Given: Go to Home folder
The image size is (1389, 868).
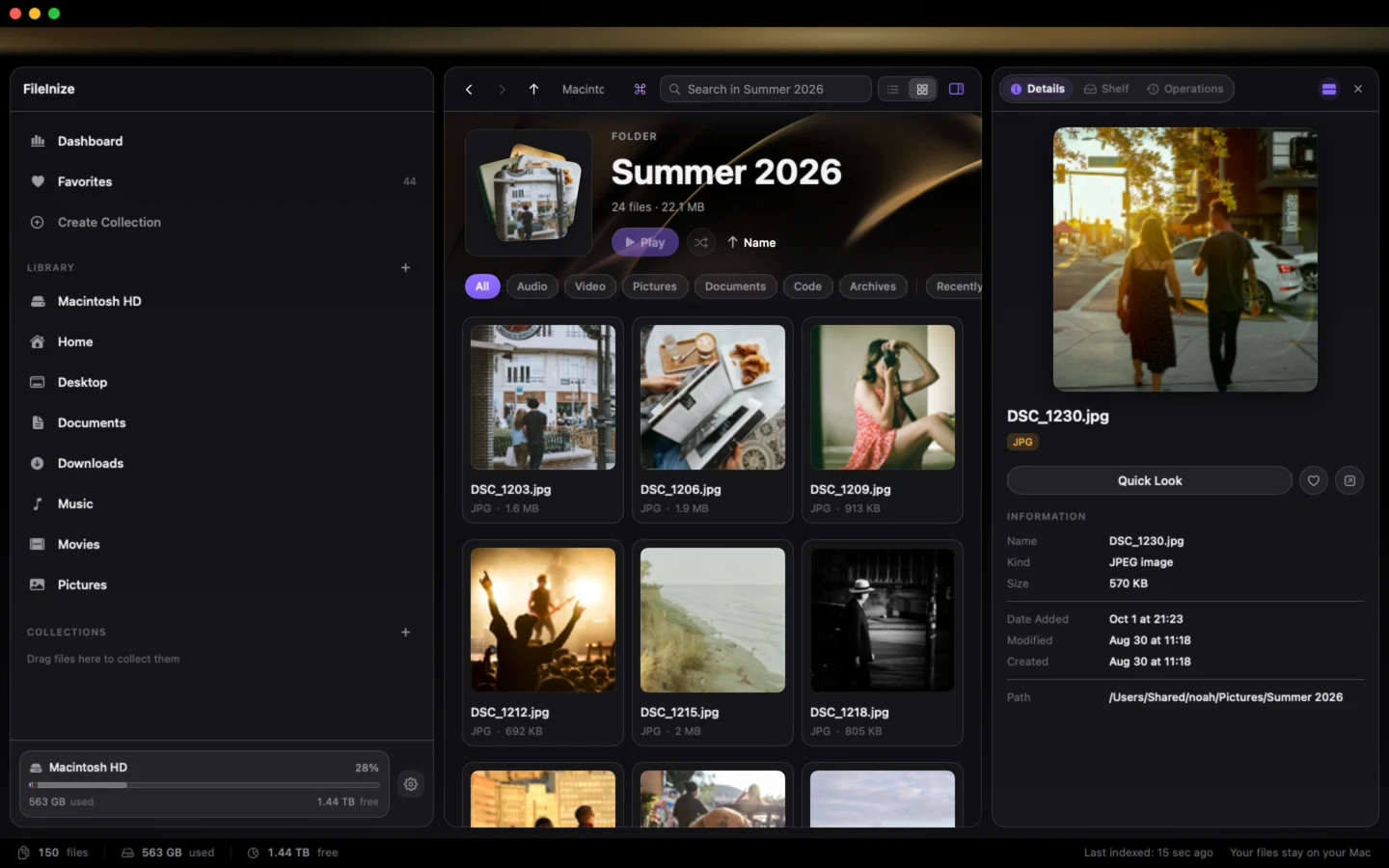Looking at the screenshot, I should point(222,341).
